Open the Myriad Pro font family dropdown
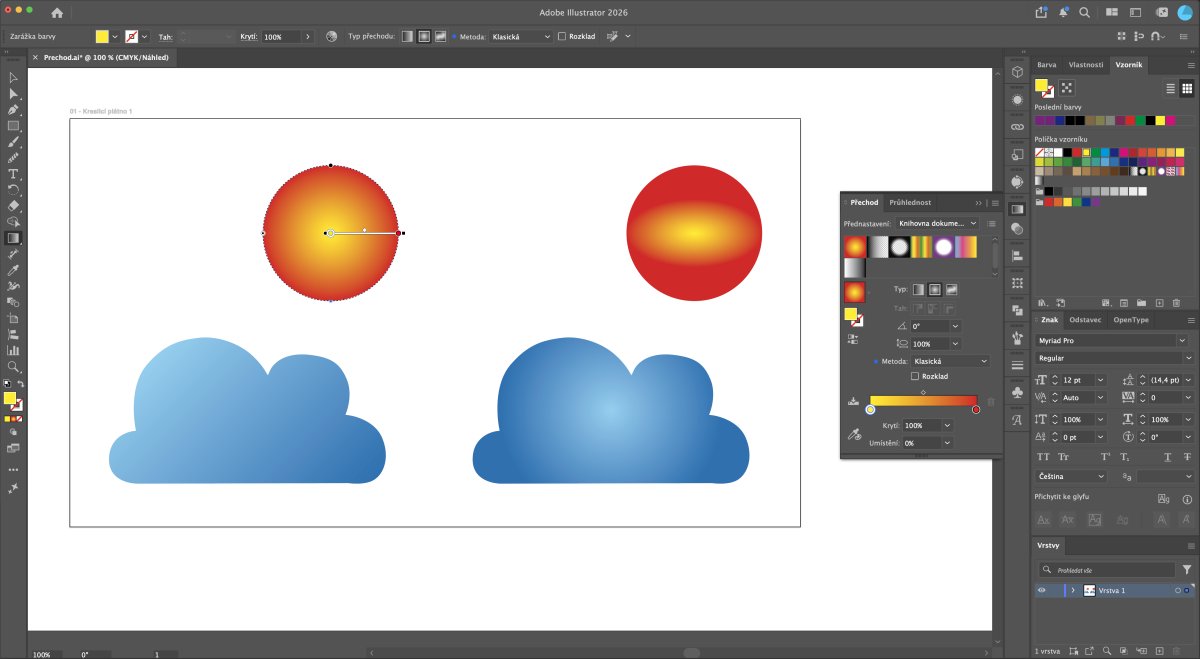The width and height of the screenshot is (1200, 659). [x=1114, y=341]
